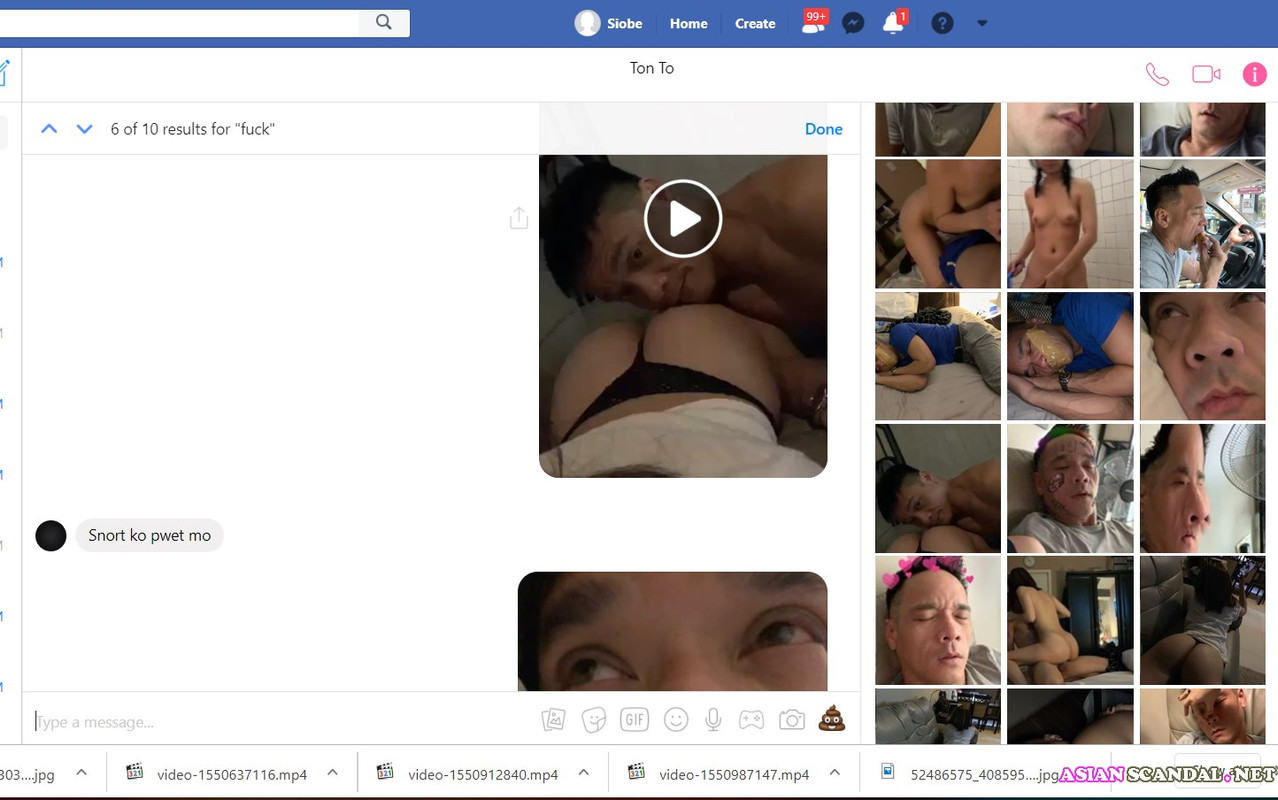The image size is (1278, 800).
Task: Open the Messenger icon in top bar
Action: pyautogui.click(x=853, y=23)
